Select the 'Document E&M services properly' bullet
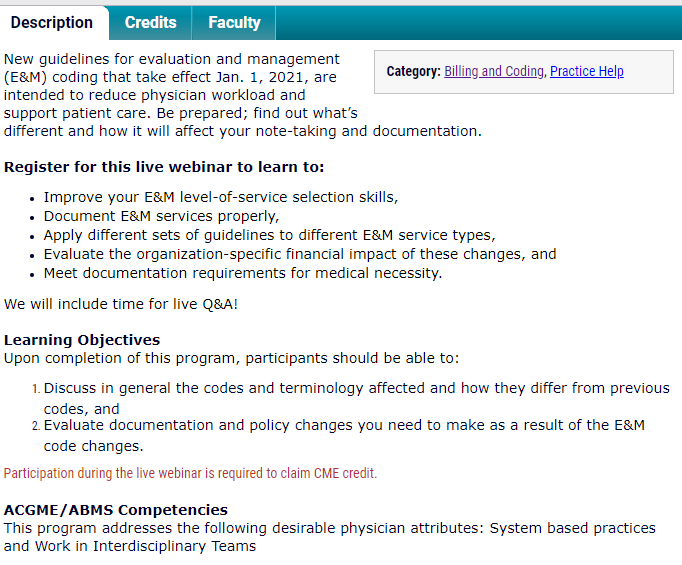682x565 pixels. tap(161, 216)
